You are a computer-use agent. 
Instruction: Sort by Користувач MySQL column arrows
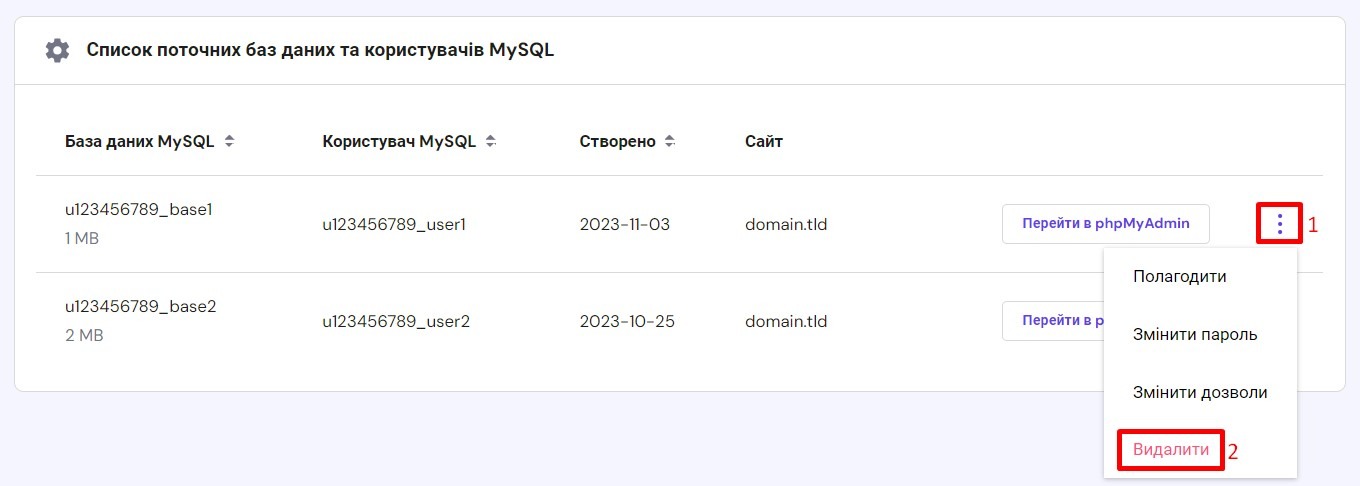pyautogui.click(x=491, y=142)
